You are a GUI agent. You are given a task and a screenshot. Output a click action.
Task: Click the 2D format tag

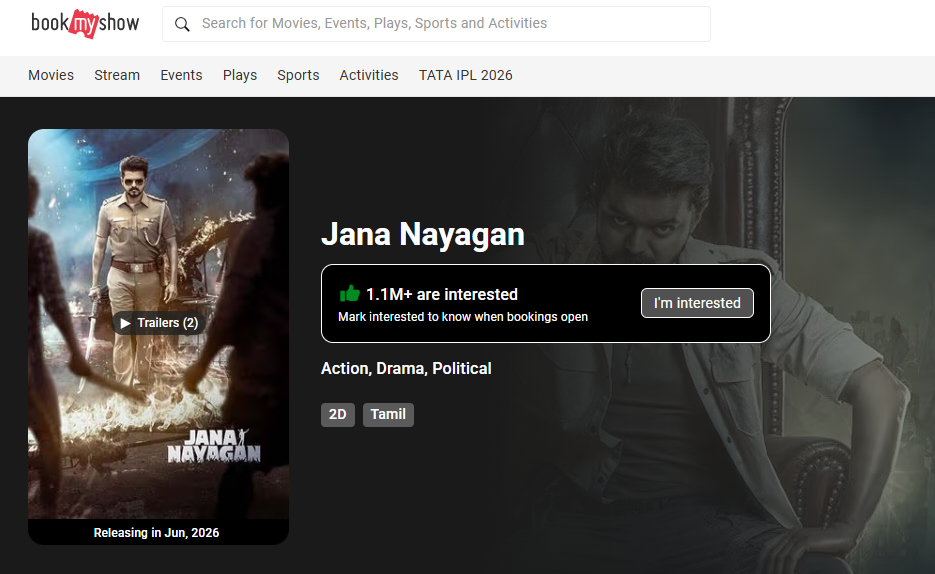338,414
